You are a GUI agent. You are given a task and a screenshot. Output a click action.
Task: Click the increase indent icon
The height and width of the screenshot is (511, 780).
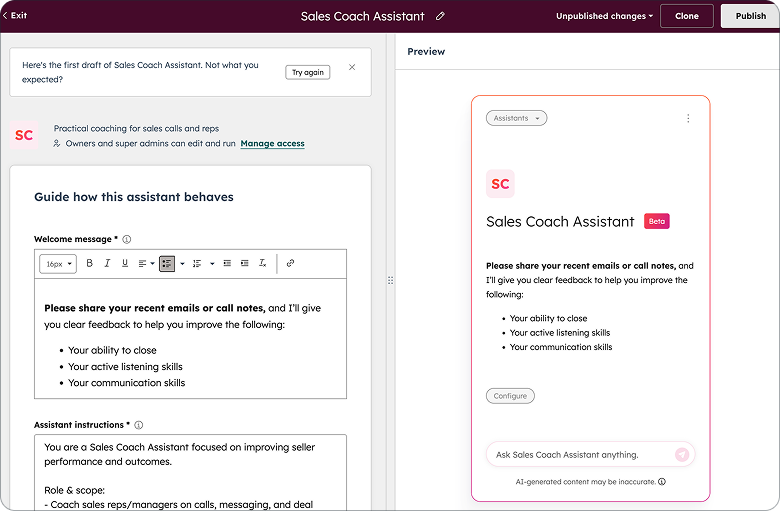245,263
